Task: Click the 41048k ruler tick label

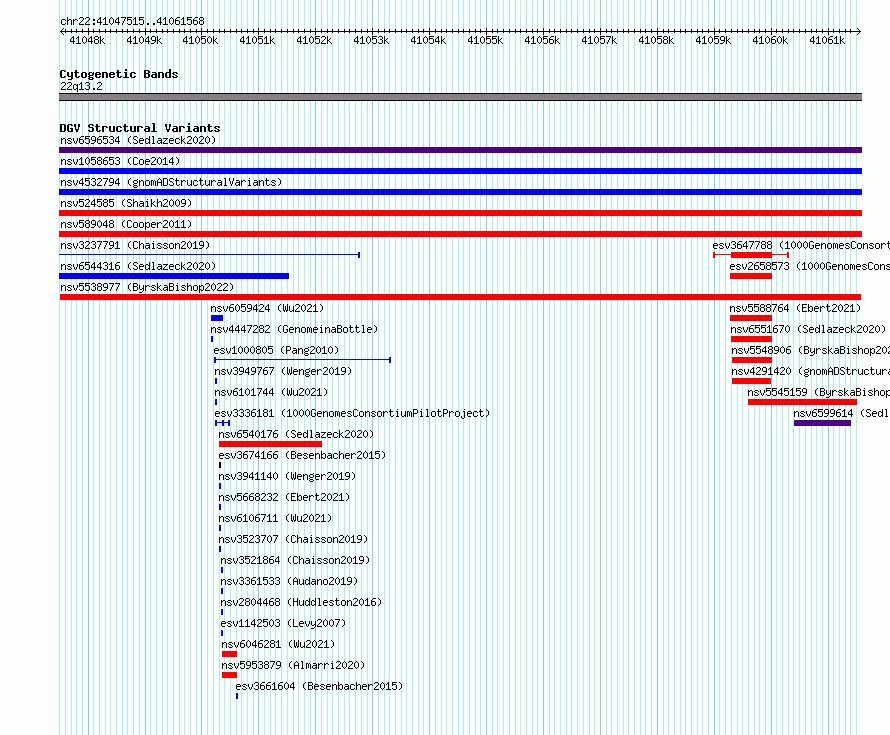Action: [87, 40]
